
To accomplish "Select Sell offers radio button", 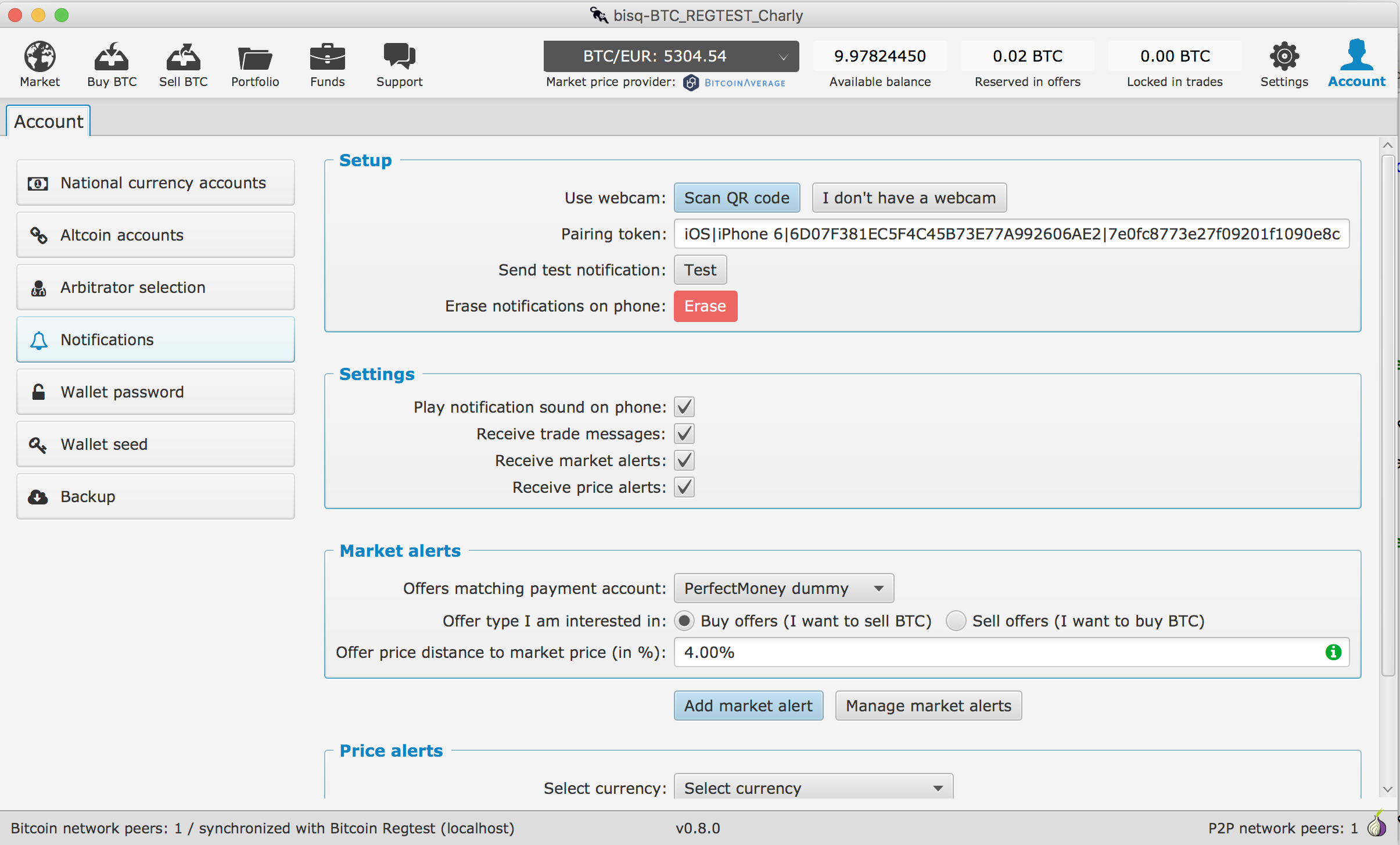I will 956,621.
